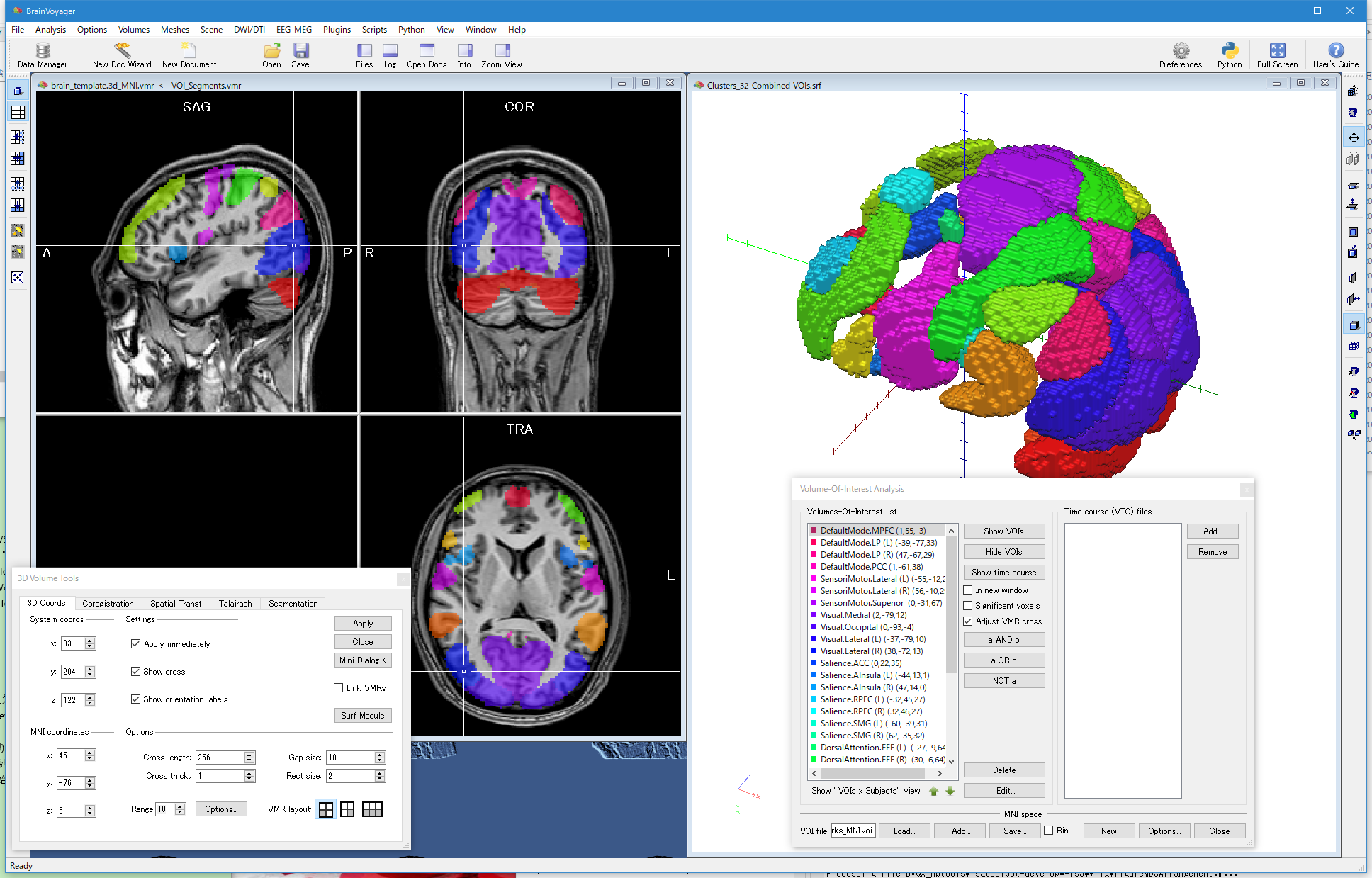Show the Open Docs pane
This screenshot has height=878, width=1372.
427,55
